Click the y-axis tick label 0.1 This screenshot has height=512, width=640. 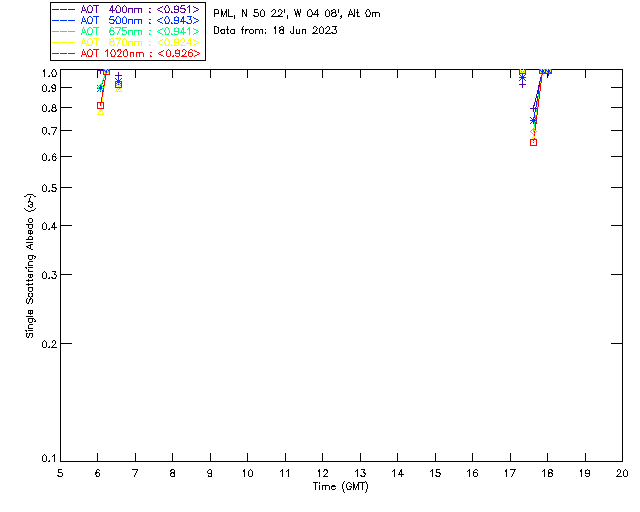(49, 459)
